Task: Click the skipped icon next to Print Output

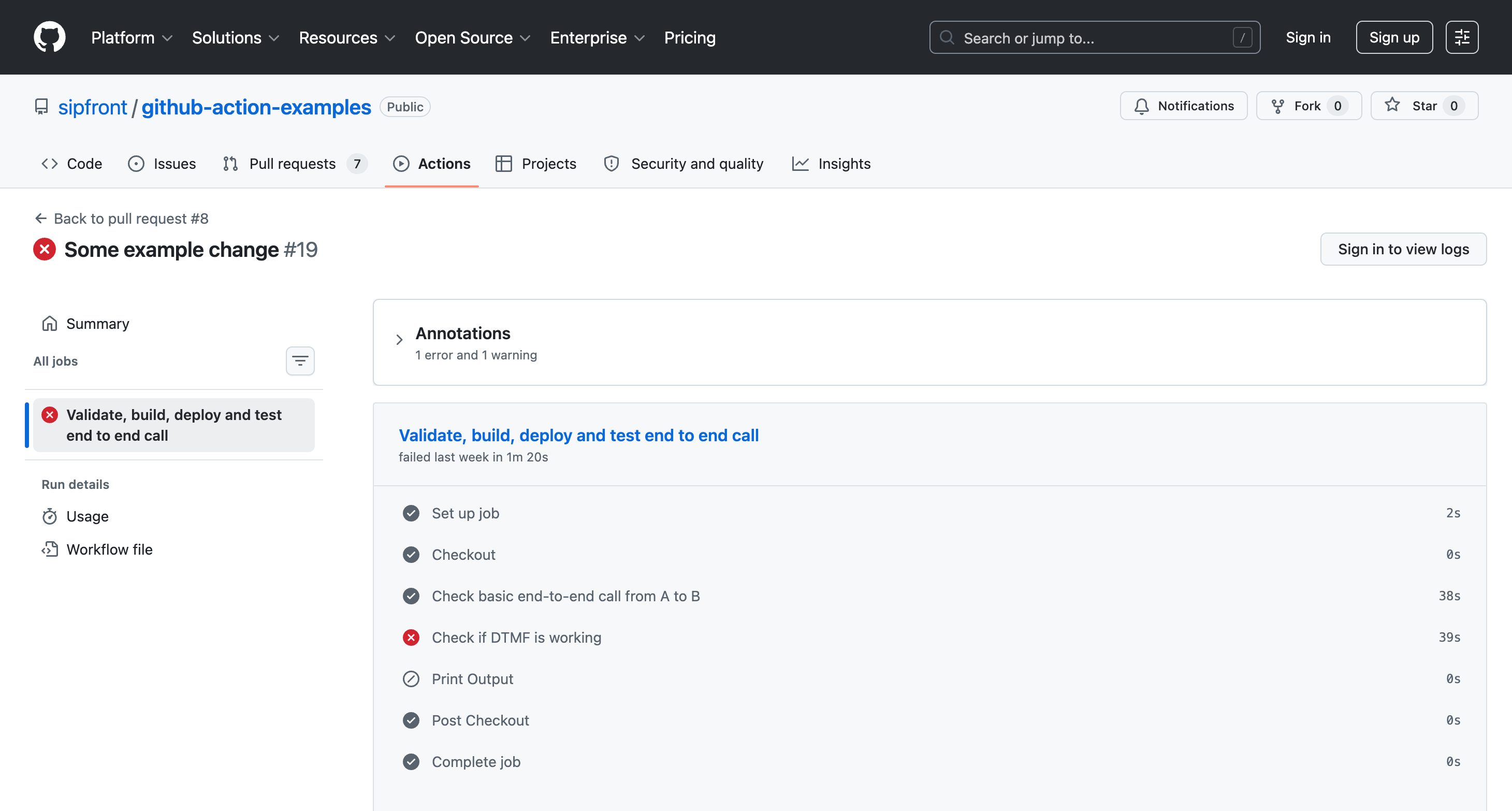Action: point(411,679)
